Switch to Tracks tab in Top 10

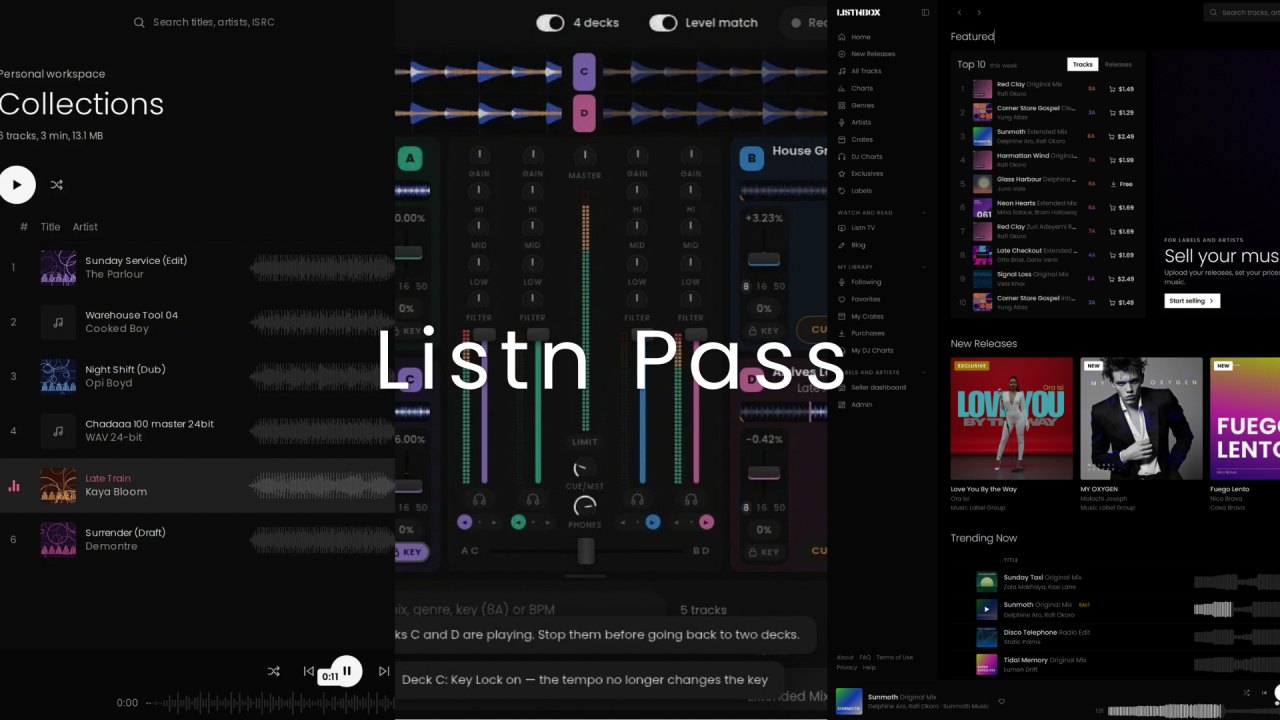[x=1082, y=64]
